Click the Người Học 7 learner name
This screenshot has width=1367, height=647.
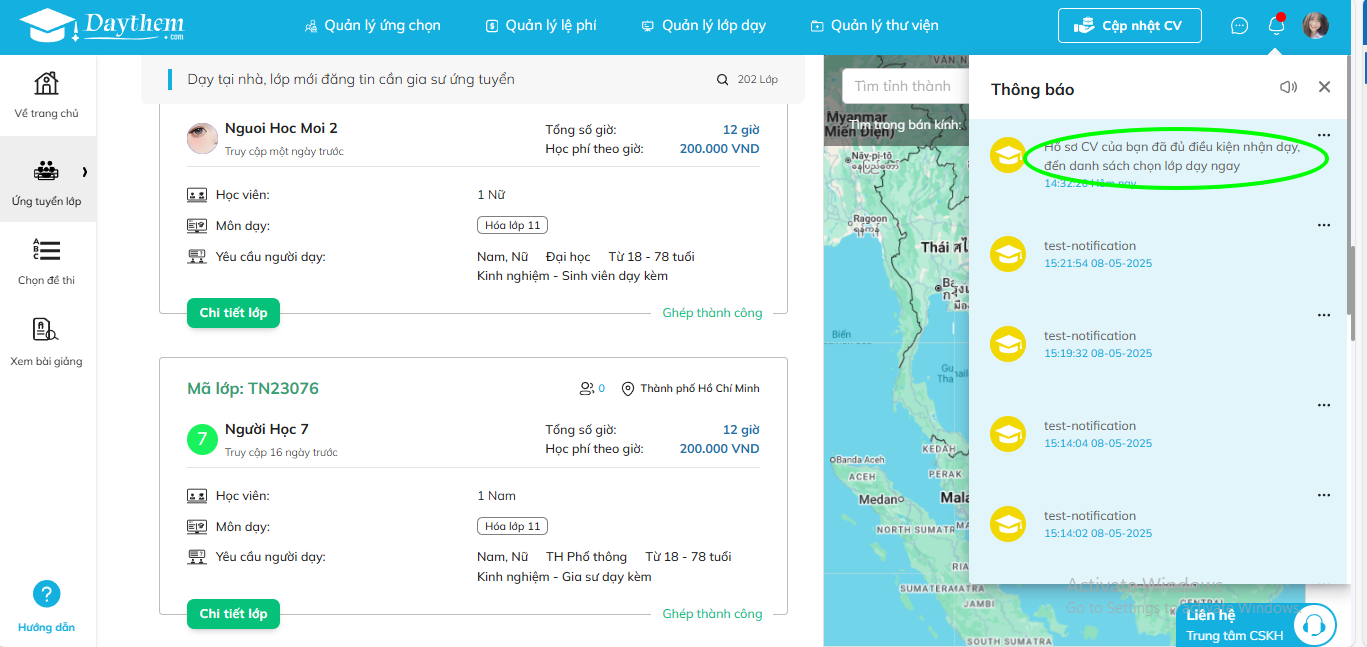pos(267,429)
